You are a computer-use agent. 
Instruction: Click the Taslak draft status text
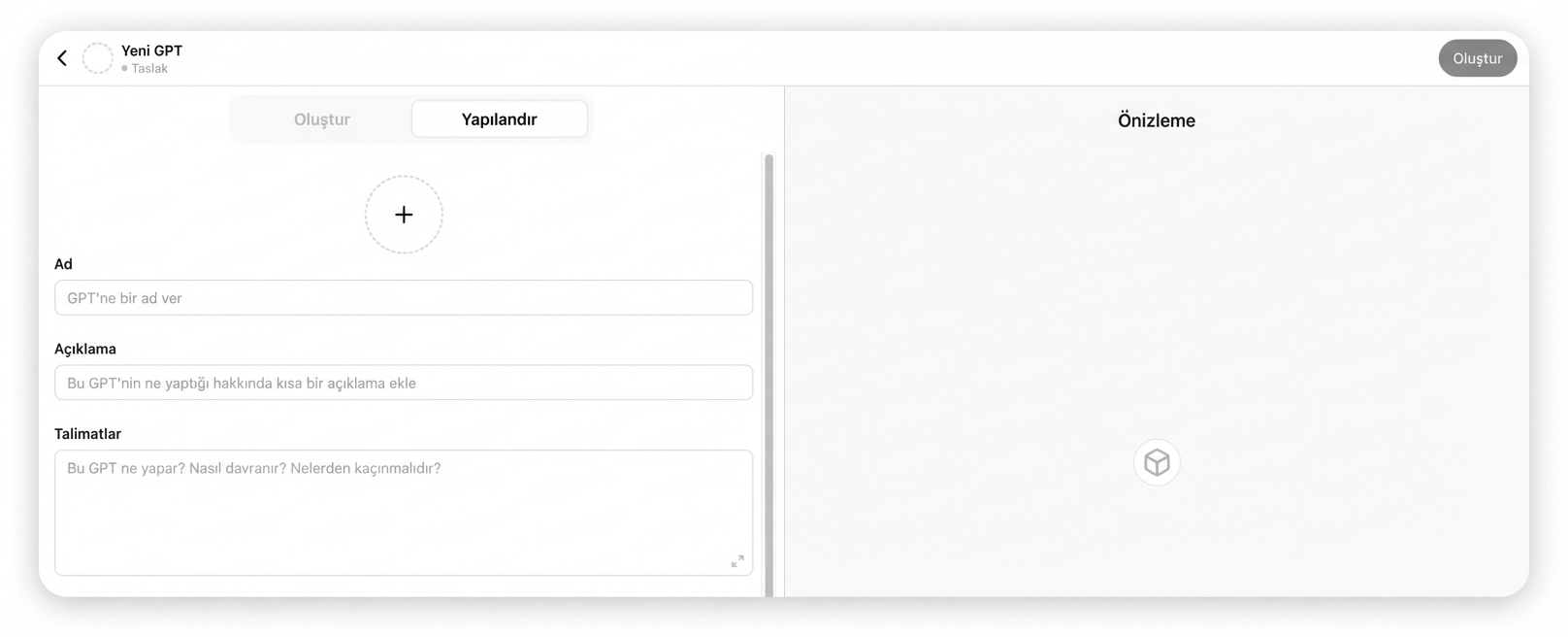tap(149, 69)
